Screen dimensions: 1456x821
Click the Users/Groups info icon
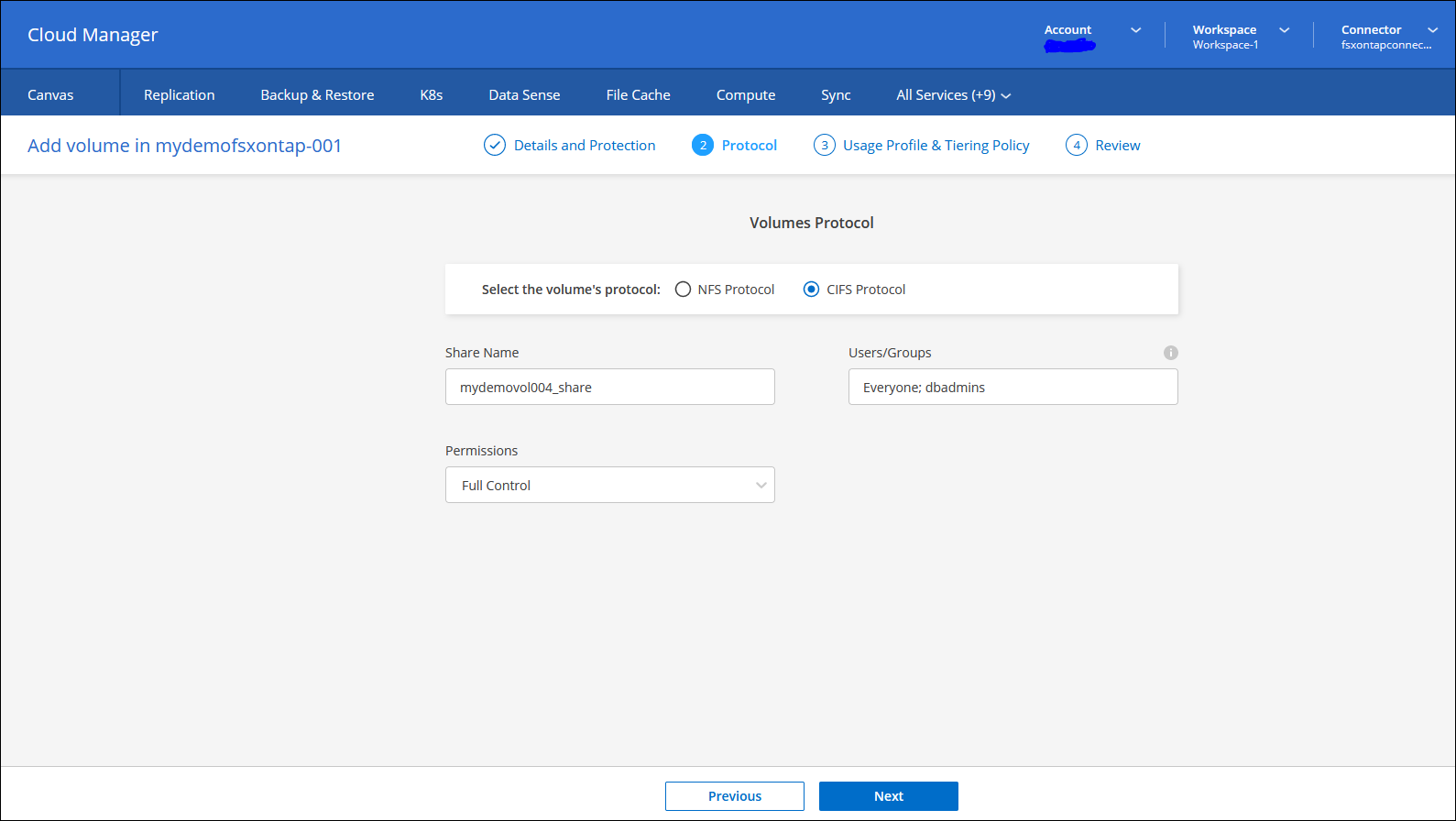point(1171,353)
